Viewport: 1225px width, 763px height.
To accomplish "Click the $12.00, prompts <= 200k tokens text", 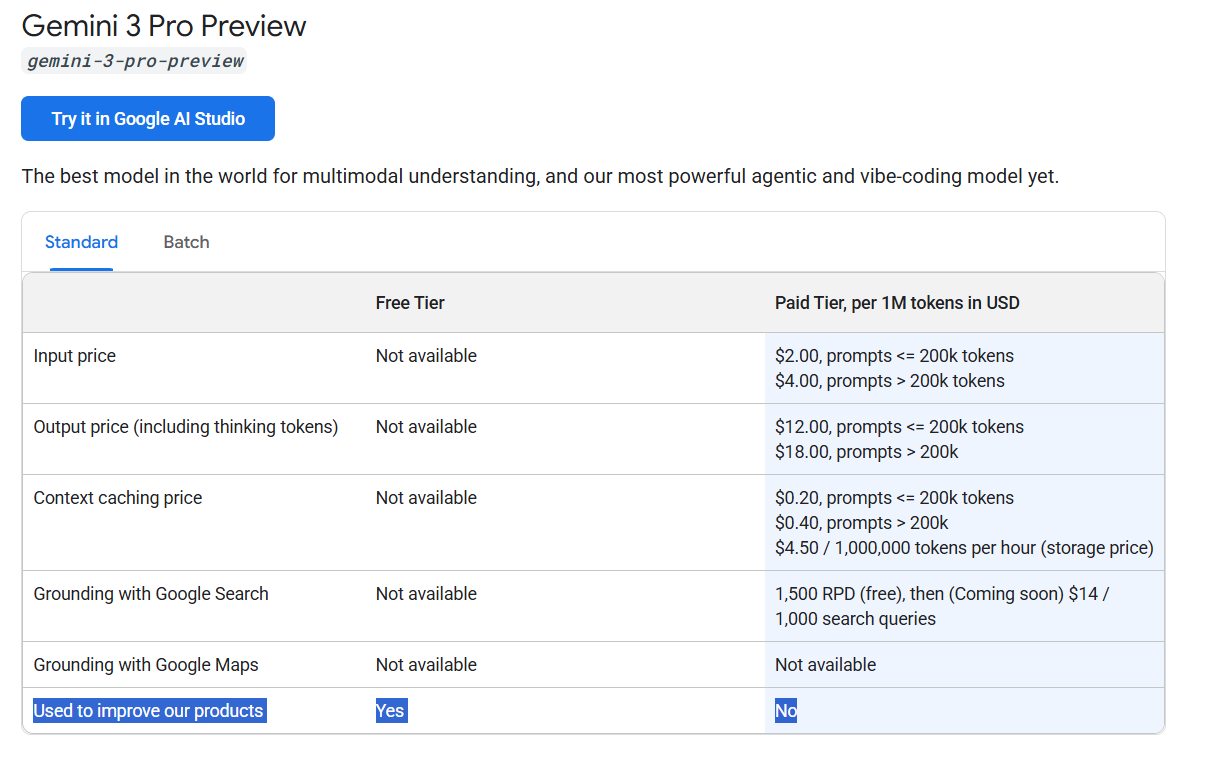I will click(899, 427).
